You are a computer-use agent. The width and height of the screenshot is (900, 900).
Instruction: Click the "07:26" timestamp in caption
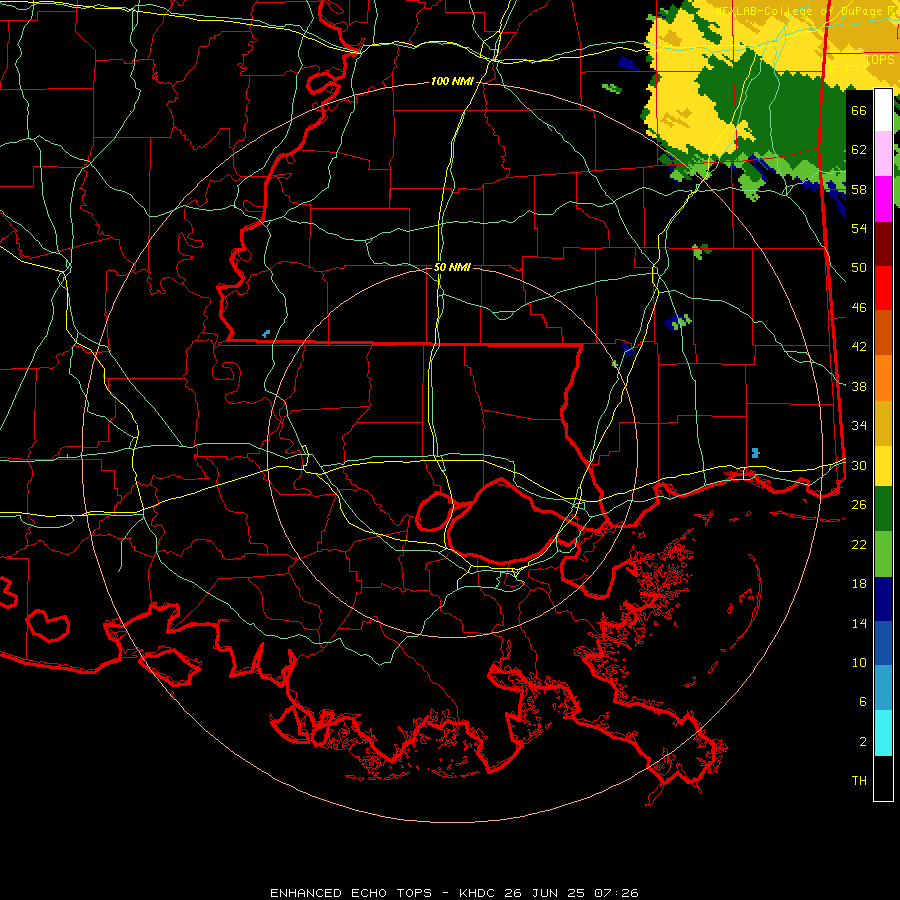pyautogui.click(x=616, y=893)
